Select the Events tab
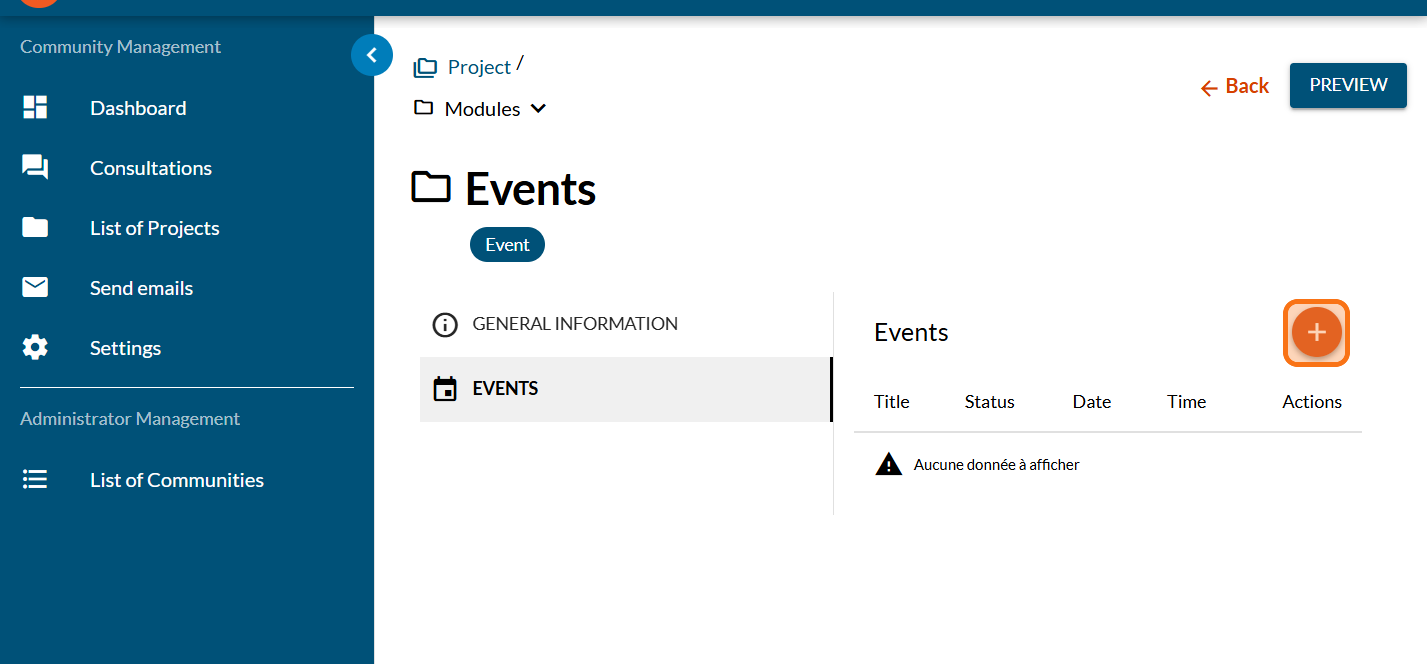 [x=505, y=389]
